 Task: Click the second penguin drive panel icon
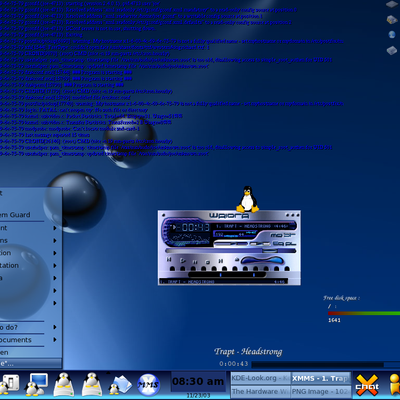pyautogui.click(x=92, y=384)
